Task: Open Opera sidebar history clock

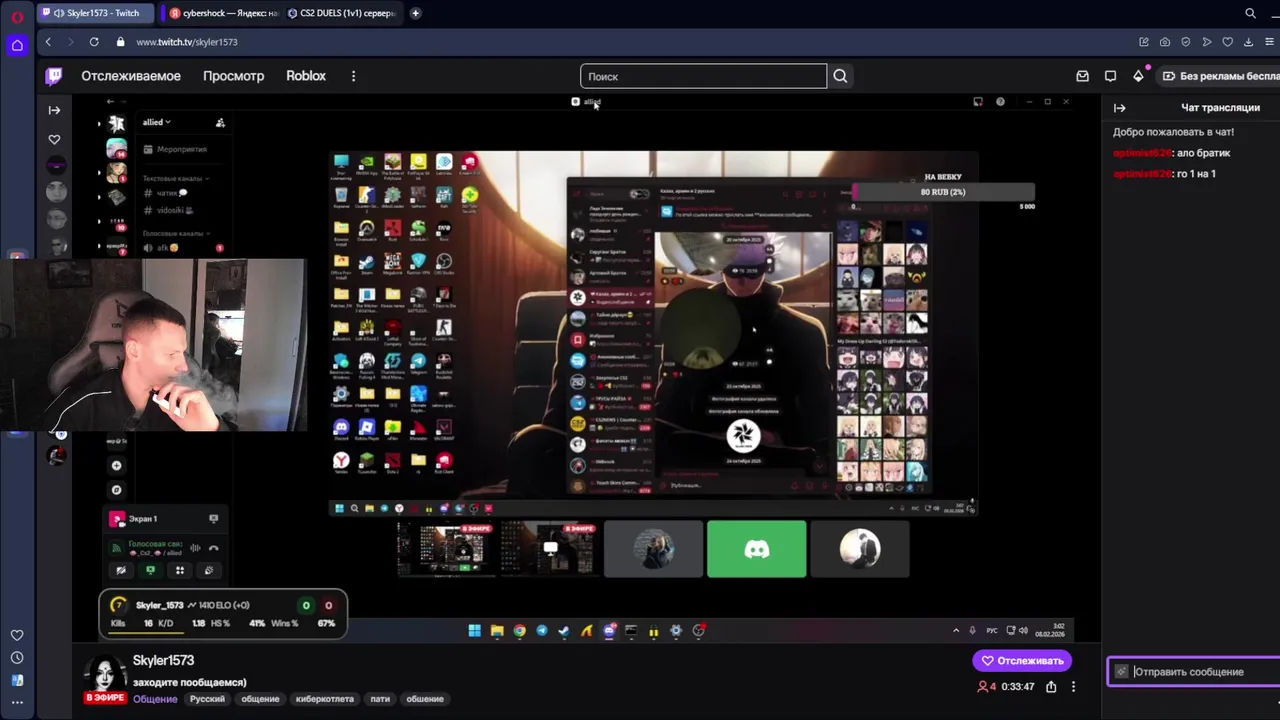Action: 17,658
